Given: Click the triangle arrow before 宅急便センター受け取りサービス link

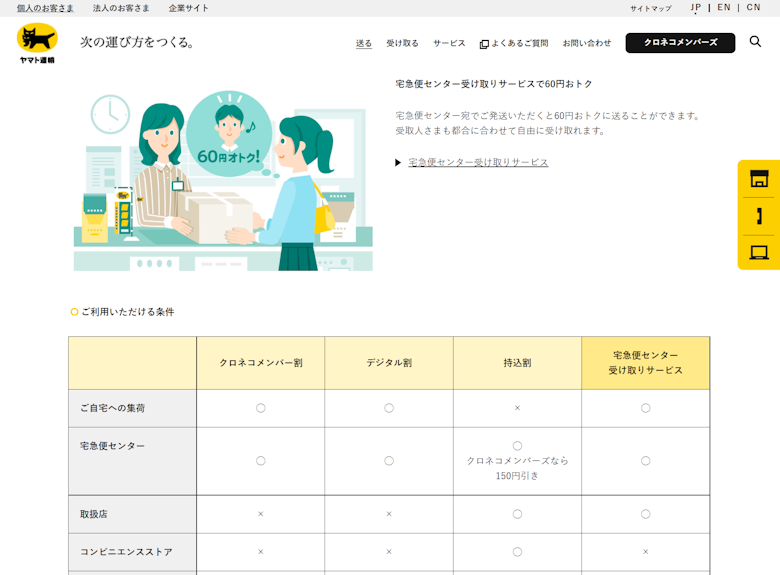Looking at the screenshot, I should pyautogui.click(x=398, y=163).
